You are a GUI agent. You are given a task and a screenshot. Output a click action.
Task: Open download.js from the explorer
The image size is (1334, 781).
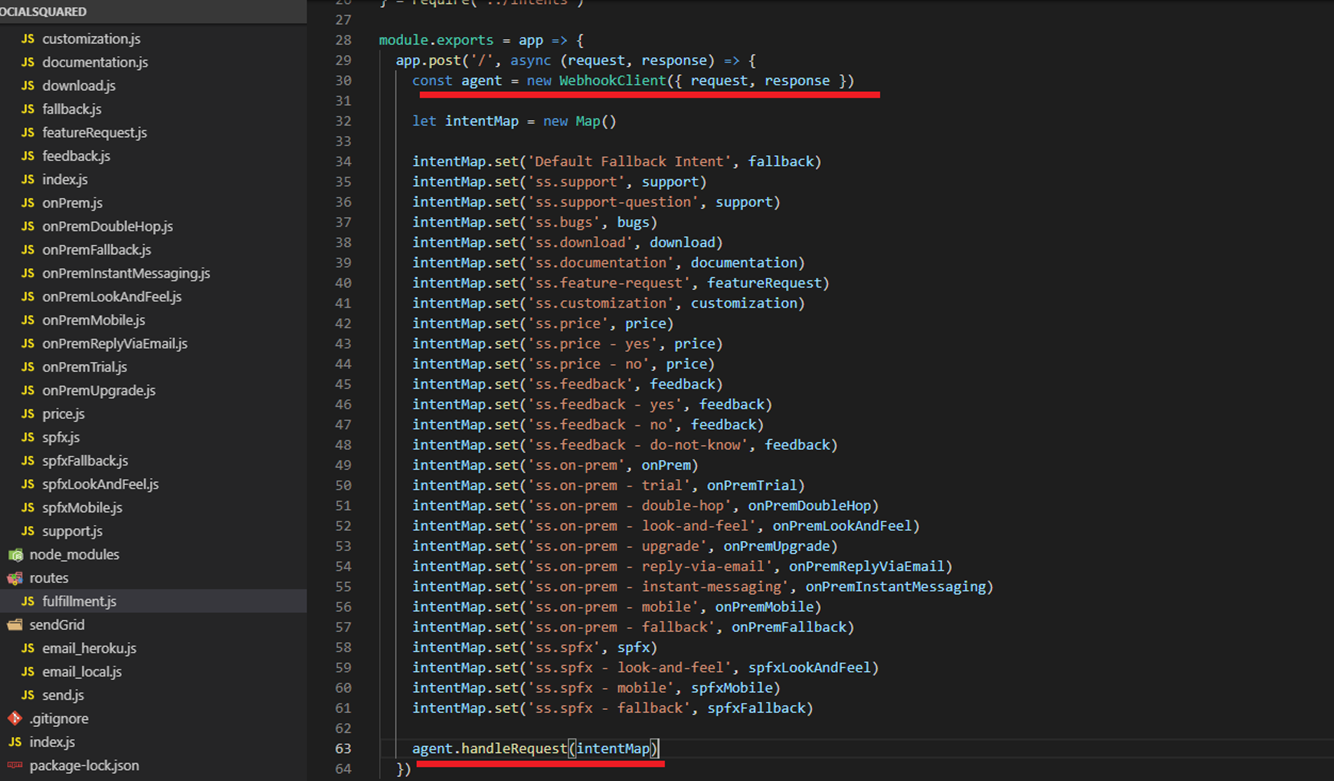pyautogui.click(x=78, y=86)
